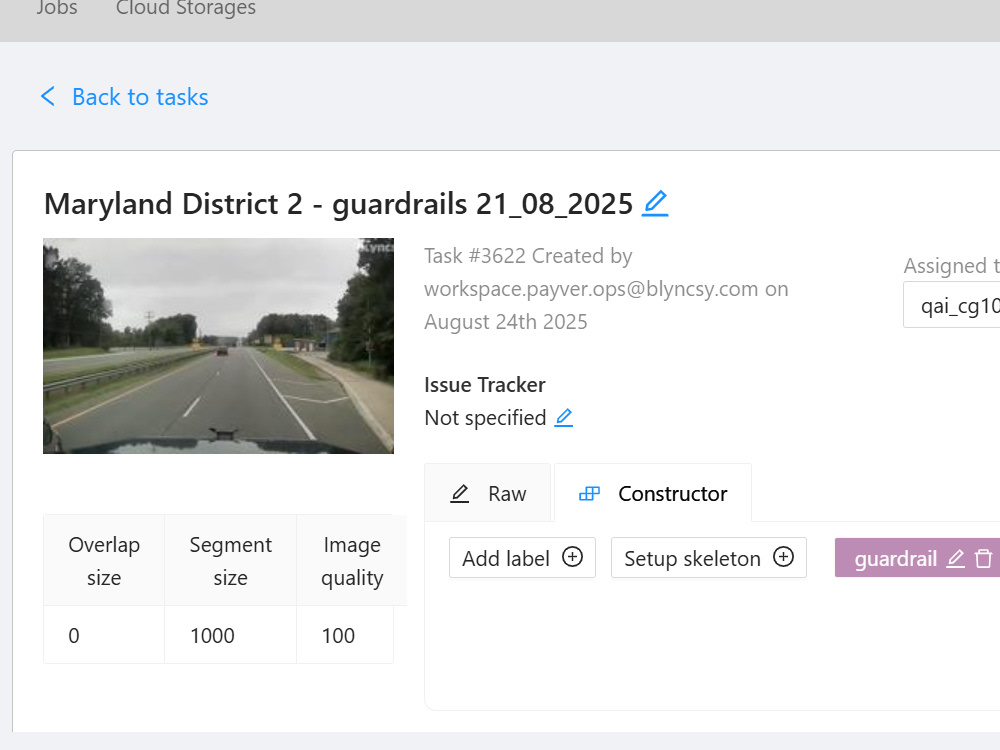Click the overlap size value 0
1000x750 pixels.
[x=74, y=636]
